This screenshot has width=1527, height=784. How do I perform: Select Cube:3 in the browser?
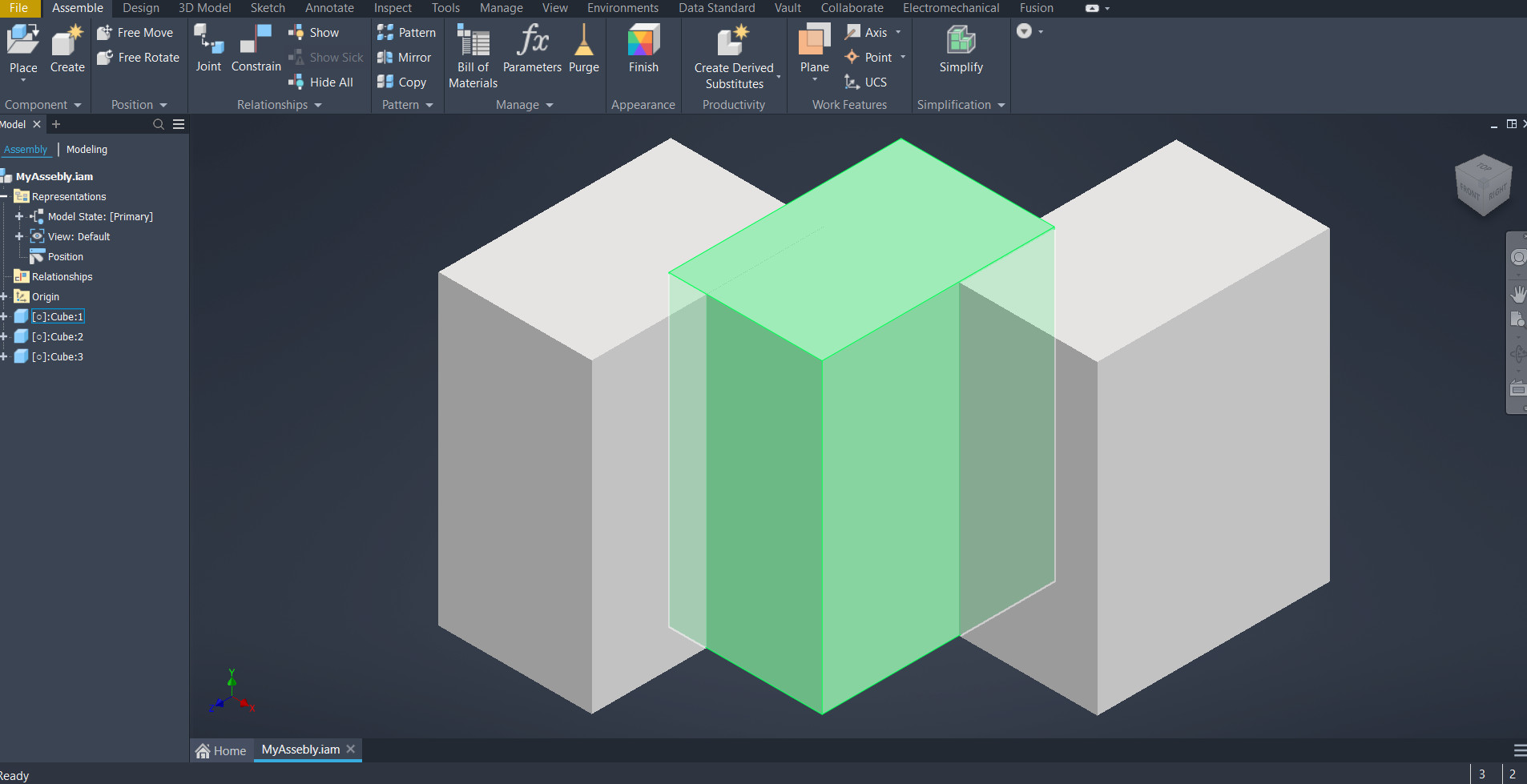57,356
